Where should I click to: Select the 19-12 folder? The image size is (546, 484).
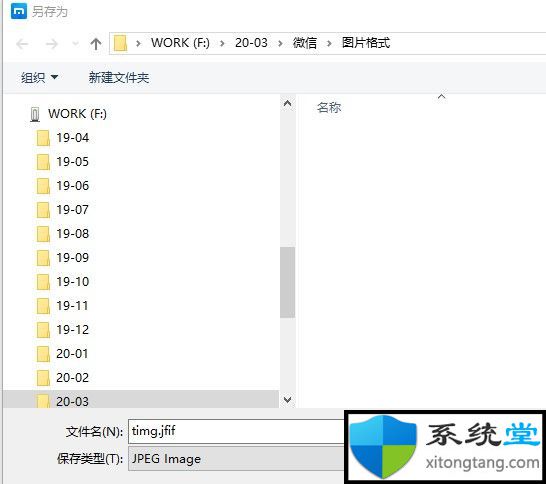(x=72, y=329)
